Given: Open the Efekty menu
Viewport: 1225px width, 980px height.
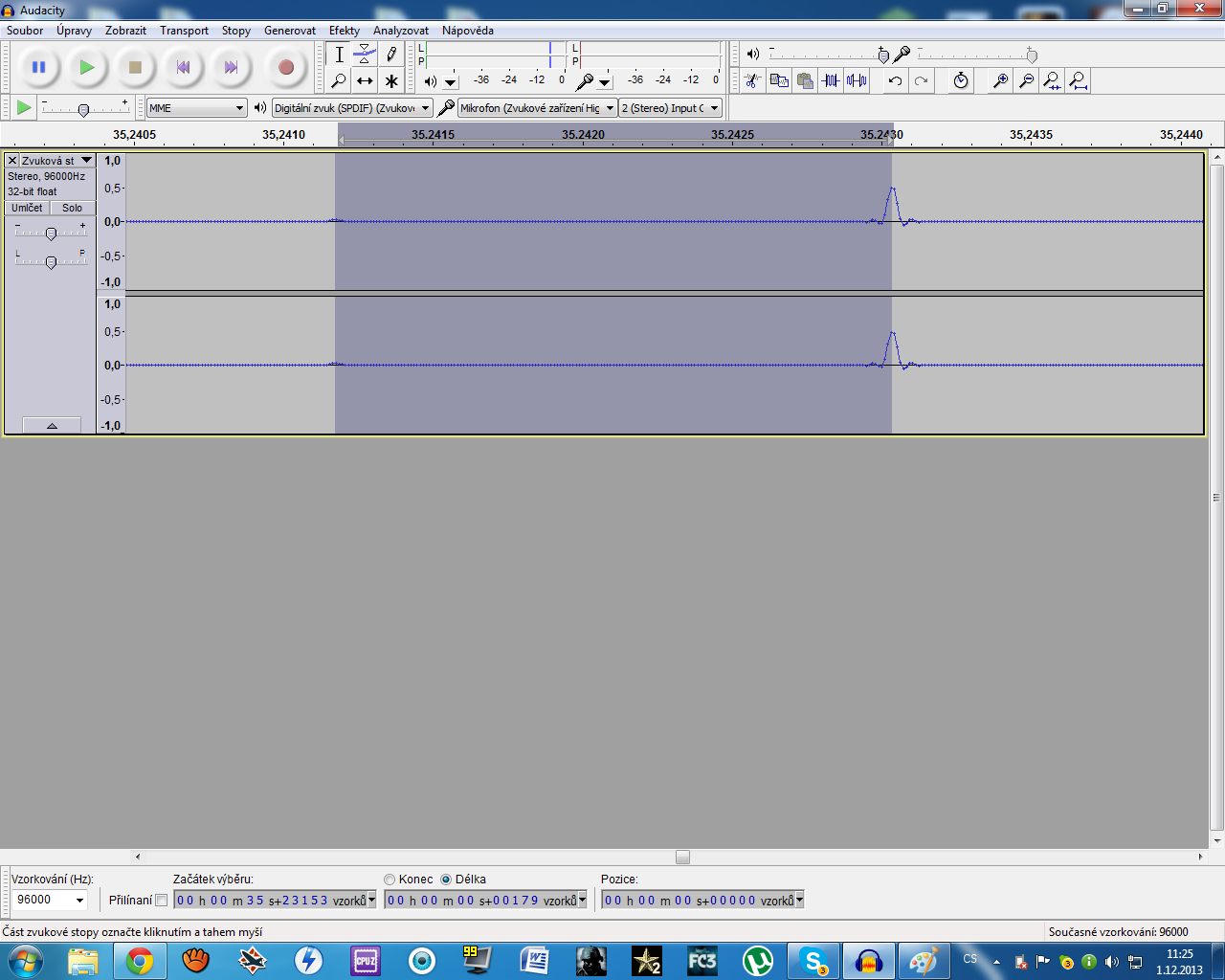Looking at the screenshot, I should (344, 31).
